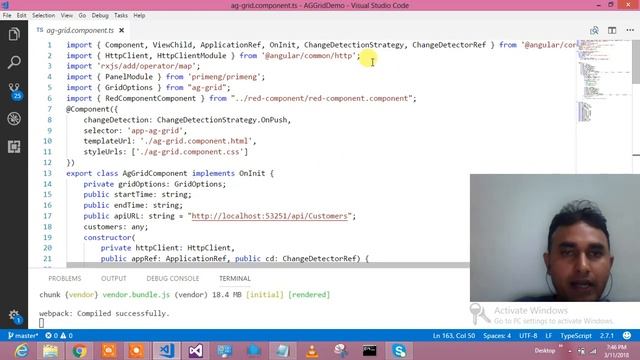
Task: Click the editor horizontal scrollbar
Action: (x=268, y=265)
